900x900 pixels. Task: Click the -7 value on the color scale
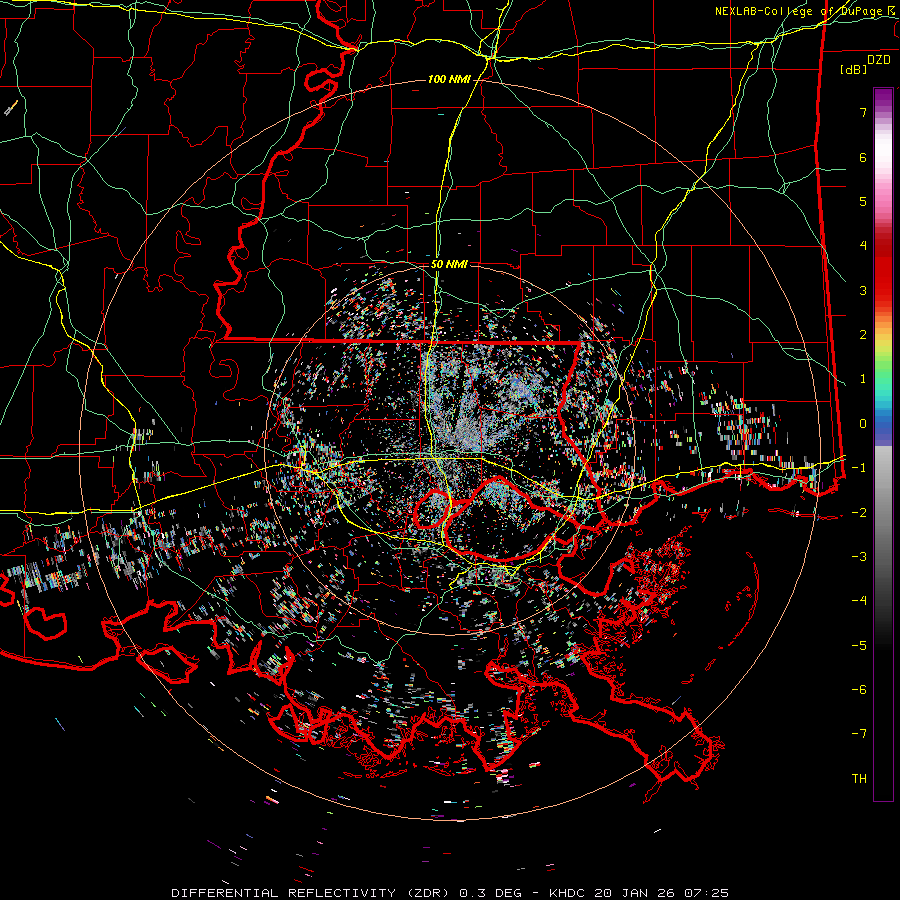coord(859,734)
